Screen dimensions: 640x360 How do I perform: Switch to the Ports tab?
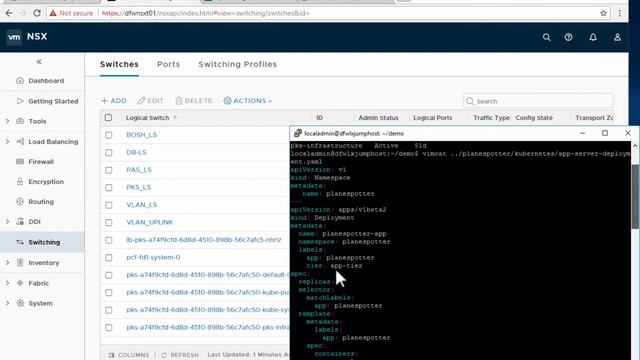coord(168,64)
